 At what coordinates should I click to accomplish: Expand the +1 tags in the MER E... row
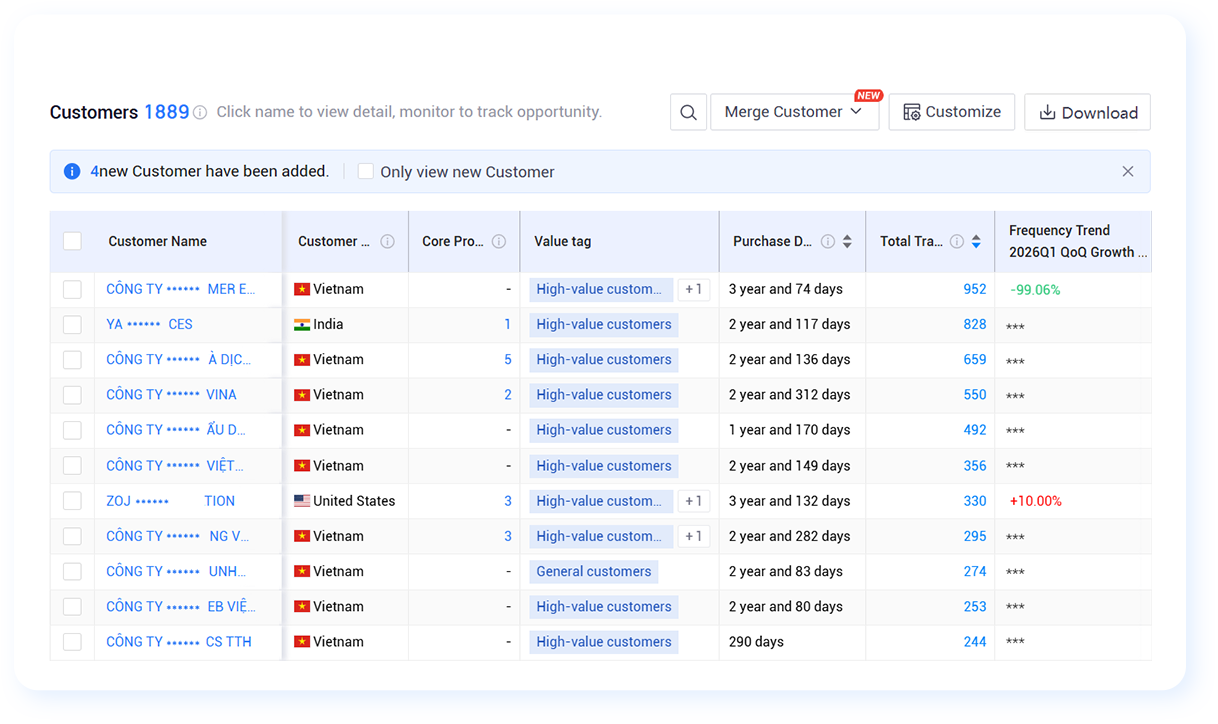point(694,289)
